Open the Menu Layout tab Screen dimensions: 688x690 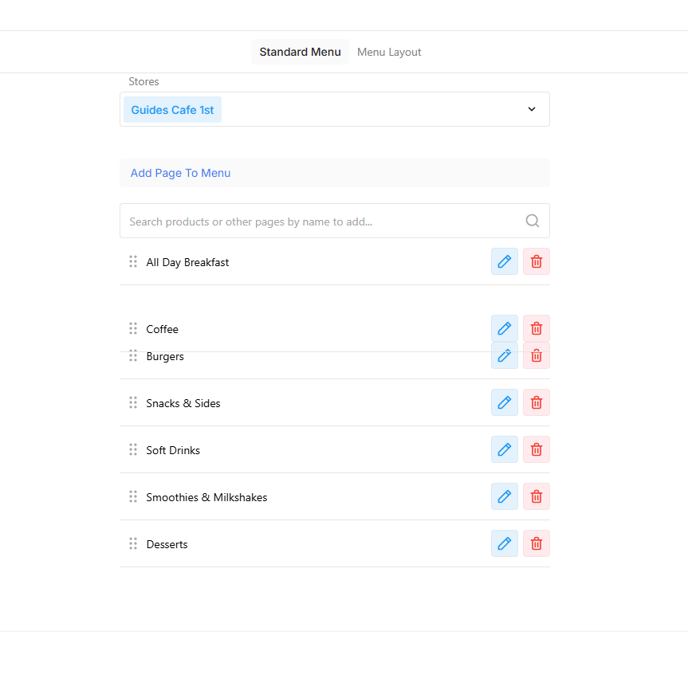[389, 52]
